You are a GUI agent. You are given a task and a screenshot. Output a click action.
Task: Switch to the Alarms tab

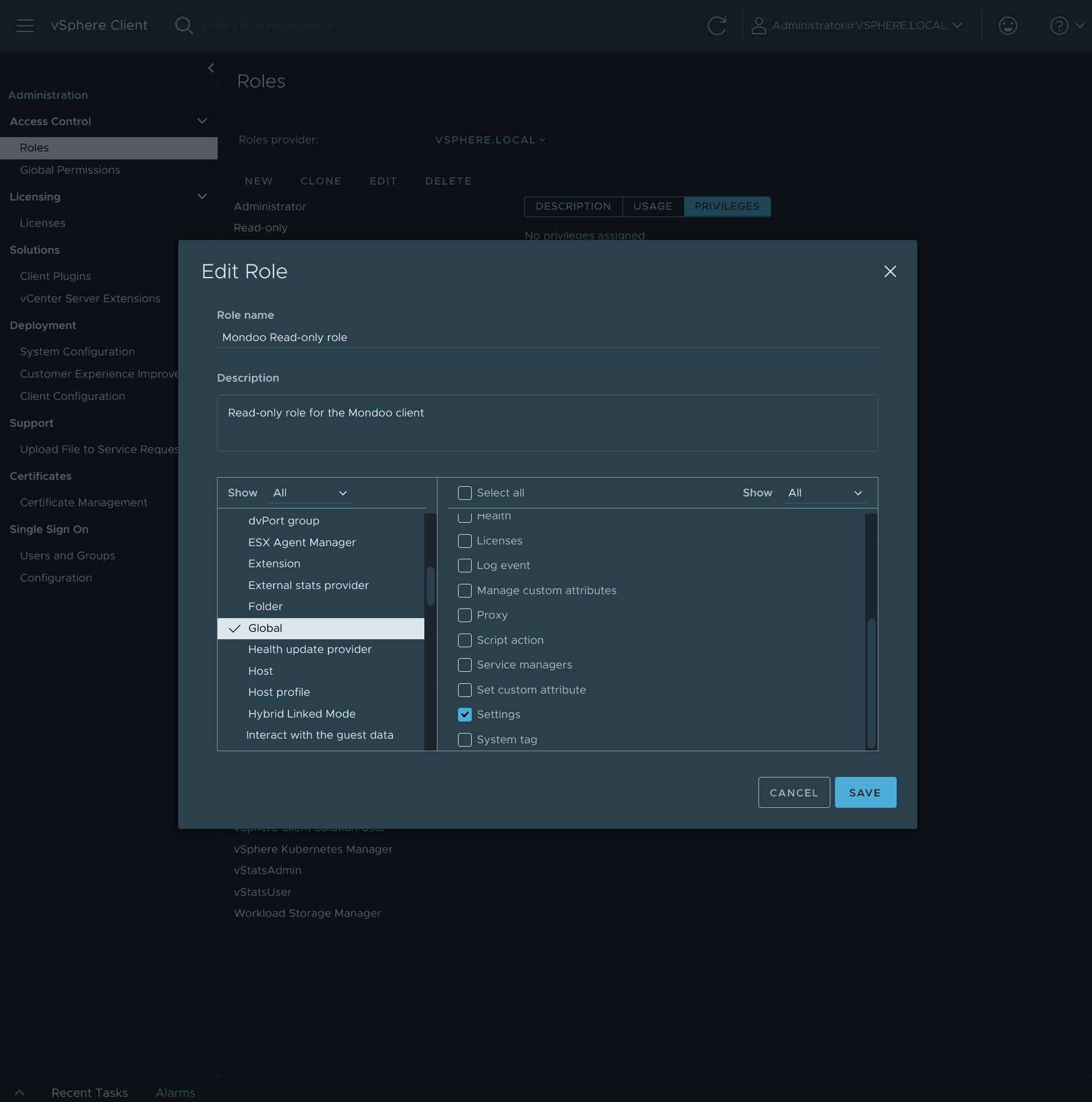(175, 1092)
